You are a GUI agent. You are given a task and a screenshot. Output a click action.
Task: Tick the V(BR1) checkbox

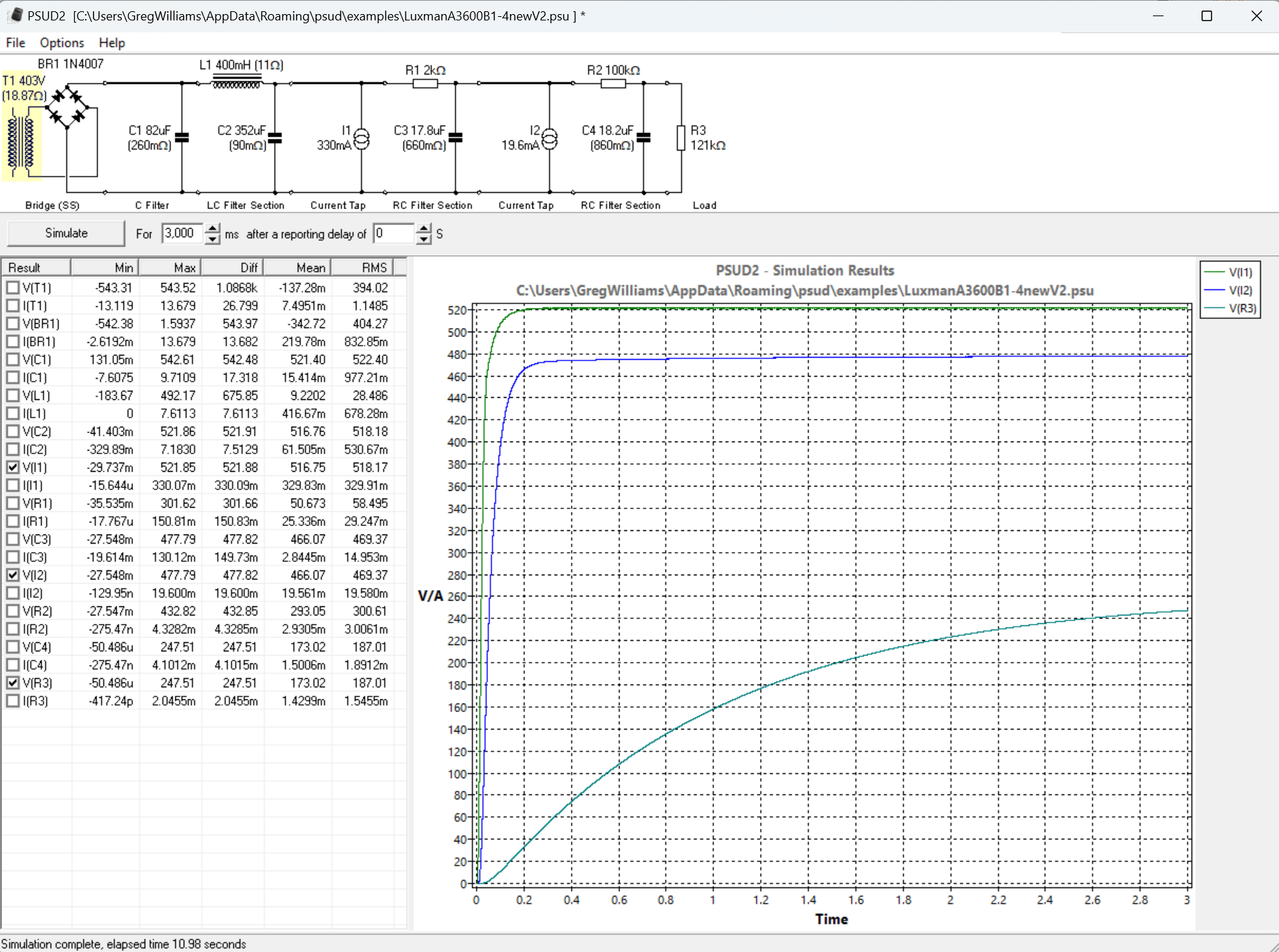[13, 324]
